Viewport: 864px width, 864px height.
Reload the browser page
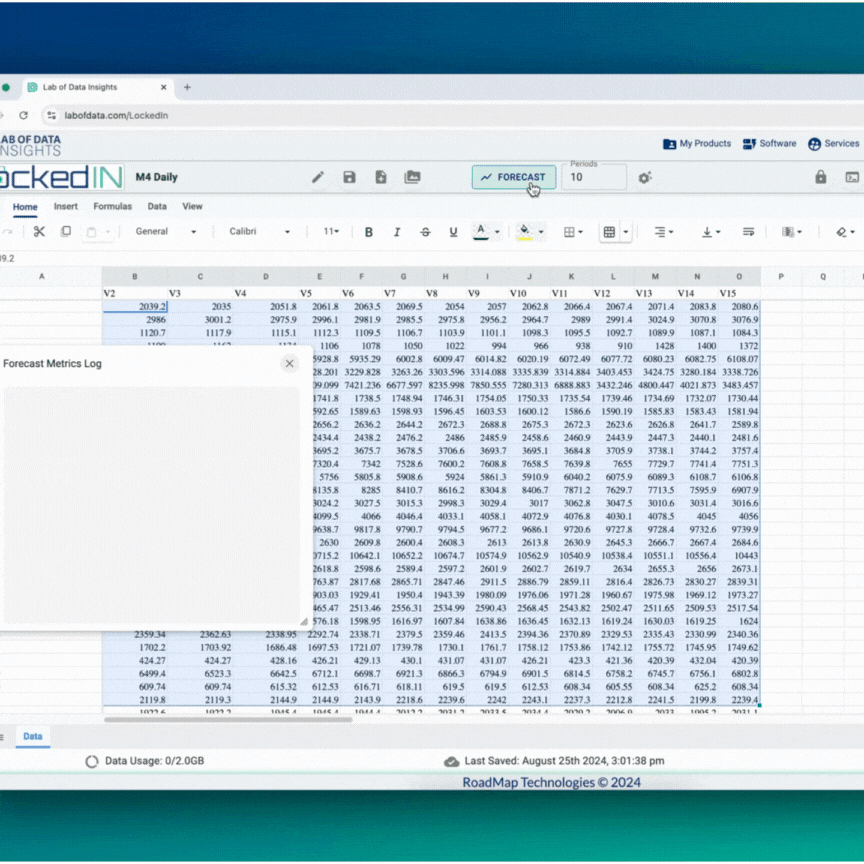click(23, 115)
